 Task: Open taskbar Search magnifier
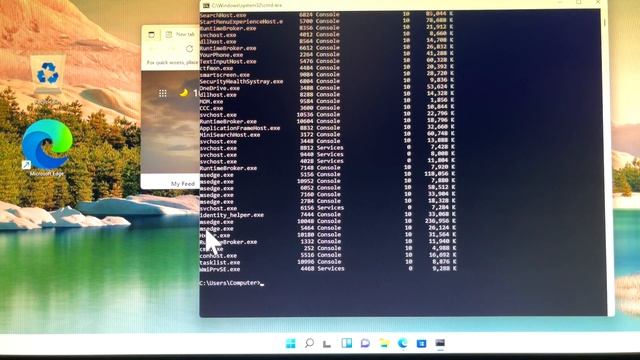309,343
